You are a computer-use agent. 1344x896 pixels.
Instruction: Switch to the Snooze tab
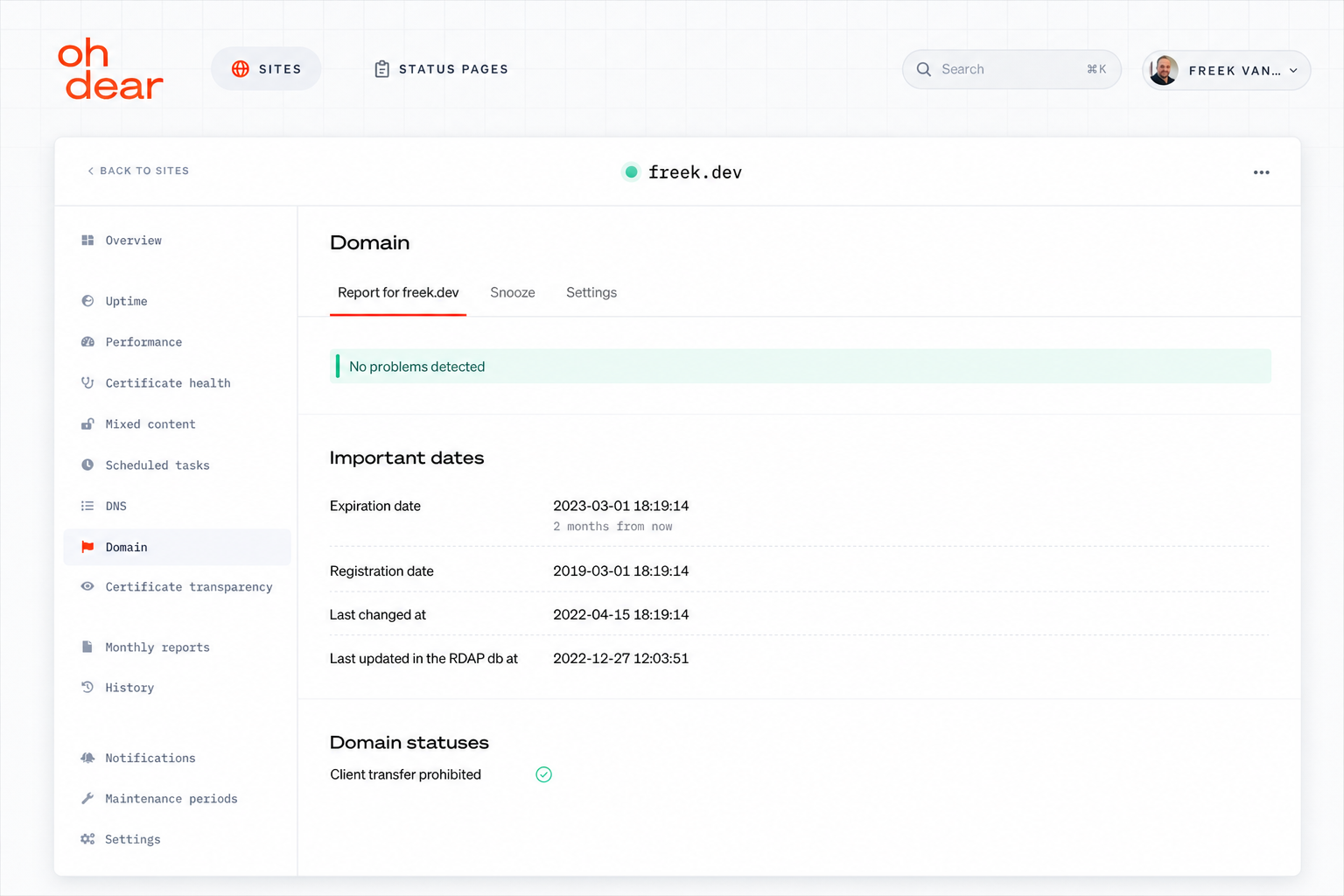point(513,292)
